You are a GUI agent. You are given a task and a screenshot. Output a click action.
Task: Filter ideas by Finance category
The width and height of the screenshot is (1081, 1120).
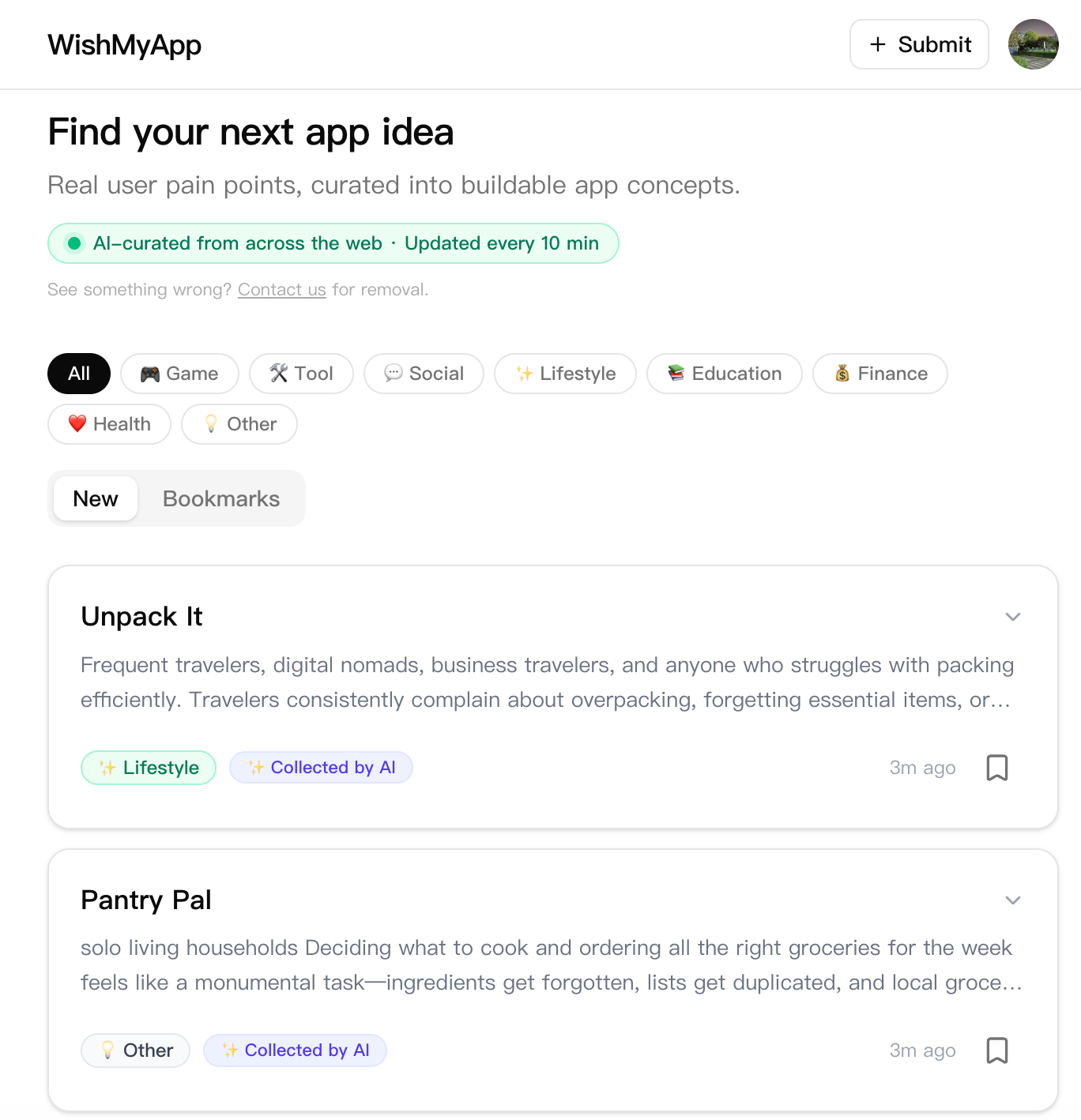click(x=879, y=374)
